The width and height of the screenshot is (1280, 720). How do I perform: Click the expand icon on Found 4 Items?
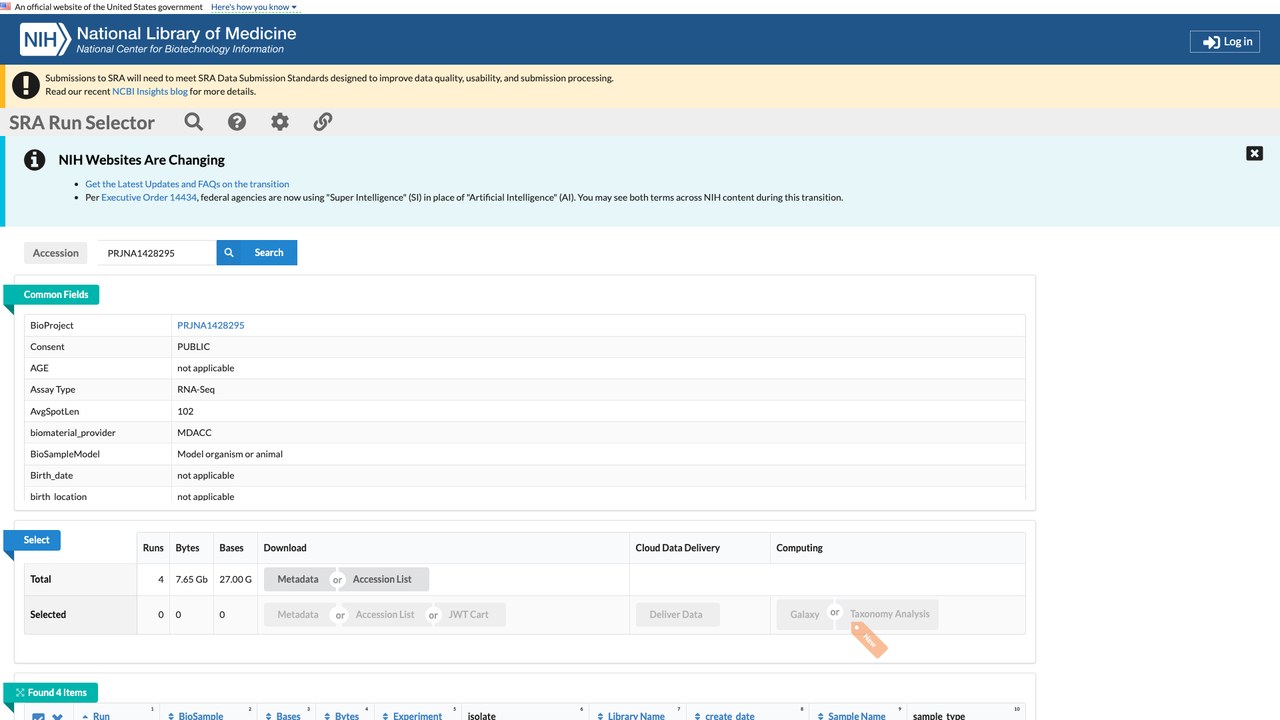tap(20, 693)
